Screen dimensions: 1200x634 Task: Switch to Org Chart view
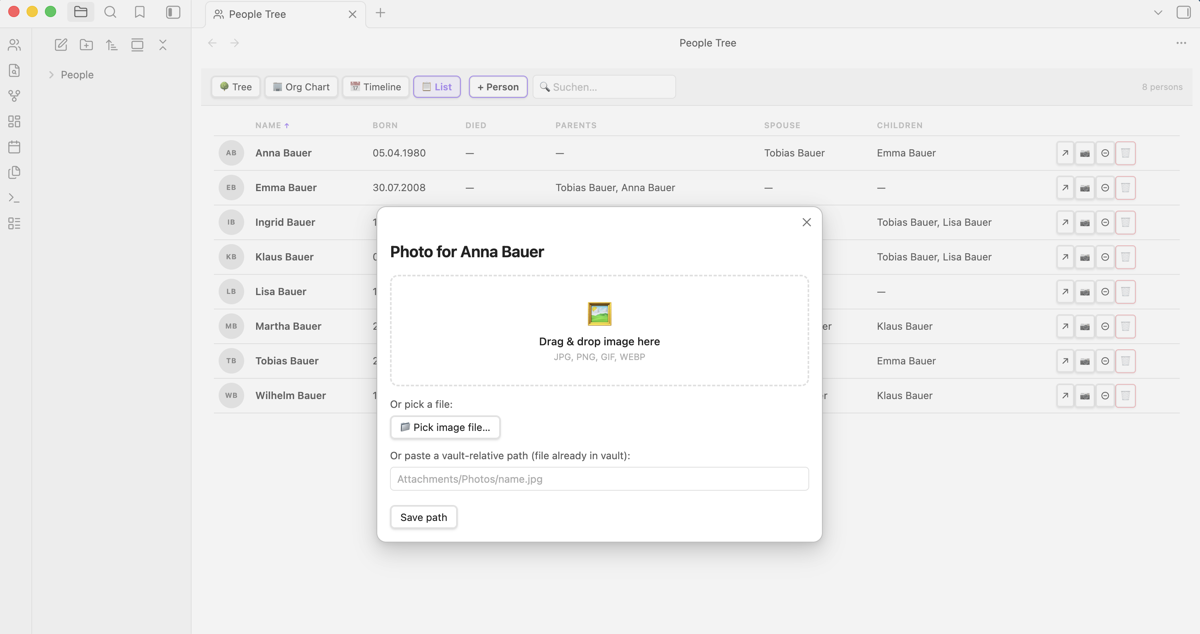coord(301,87)
